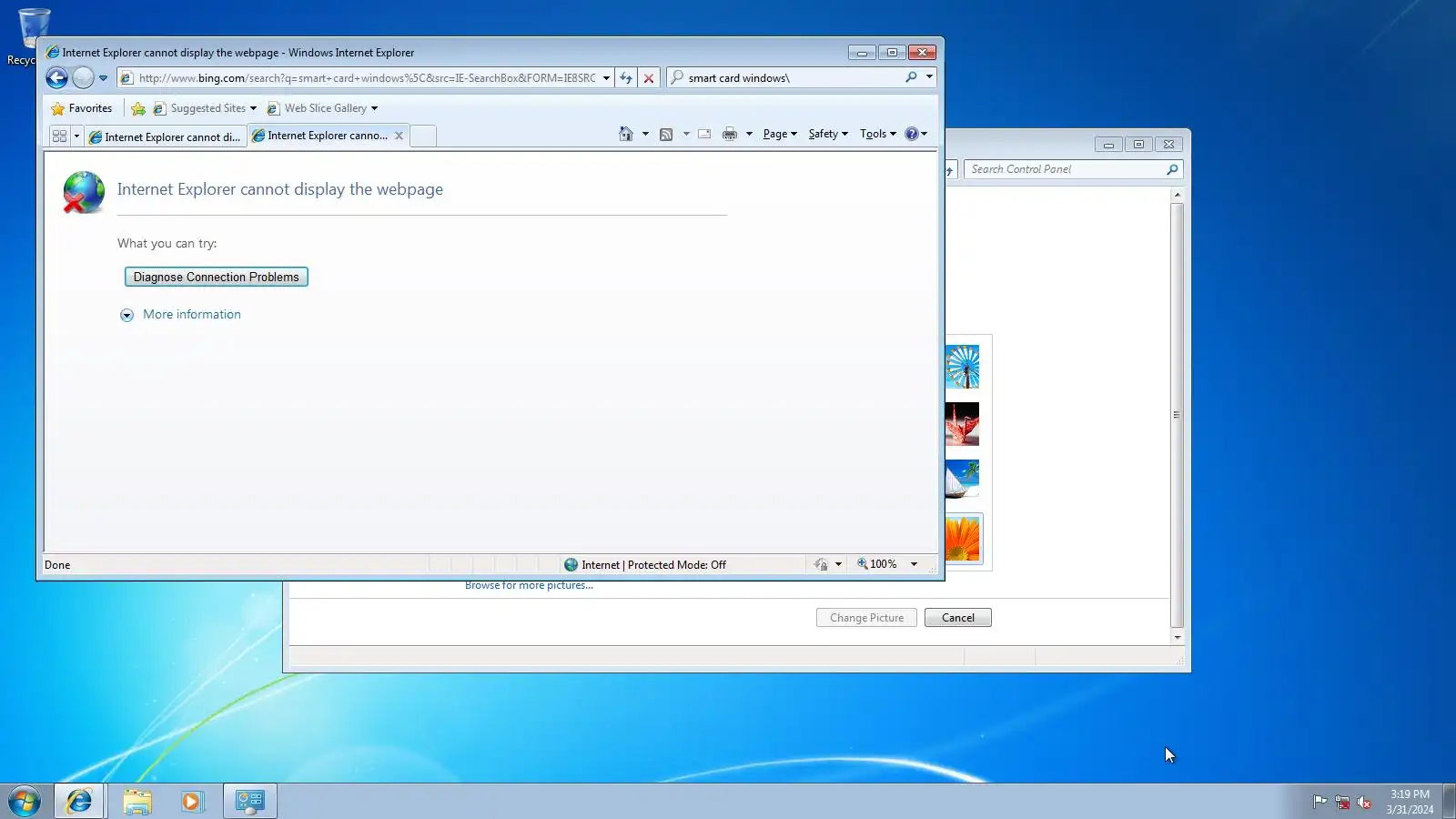Open Windows Explorer from the taskbar
Viewport: 1456px width, 819px height.
point(137,801)
